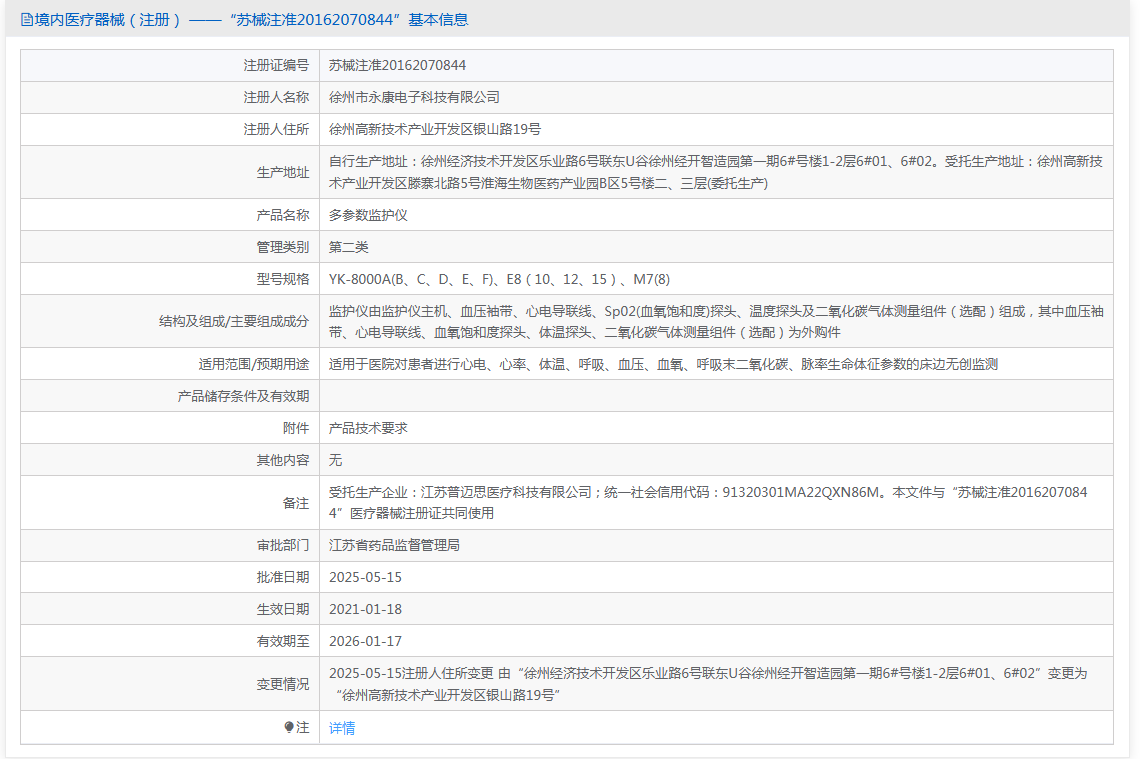Image resolution: width=1140 pixels, height=759 pixels.
Task: Click the 第二类 management category value
Action: click(348, 247)
